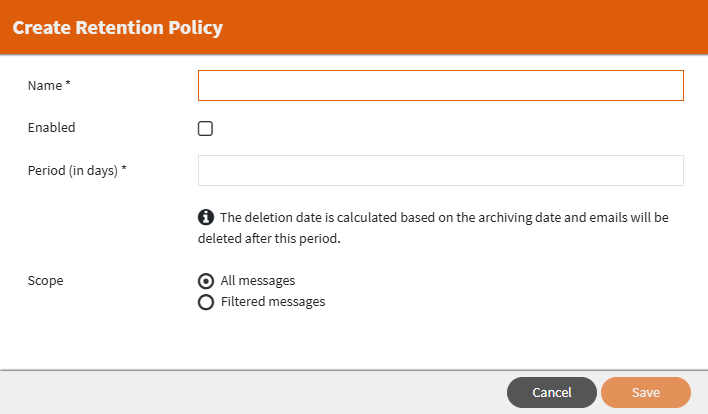Choose the Filtered messages radio option
The width and height of the screenshot is (708, 414).
point(206,302)
